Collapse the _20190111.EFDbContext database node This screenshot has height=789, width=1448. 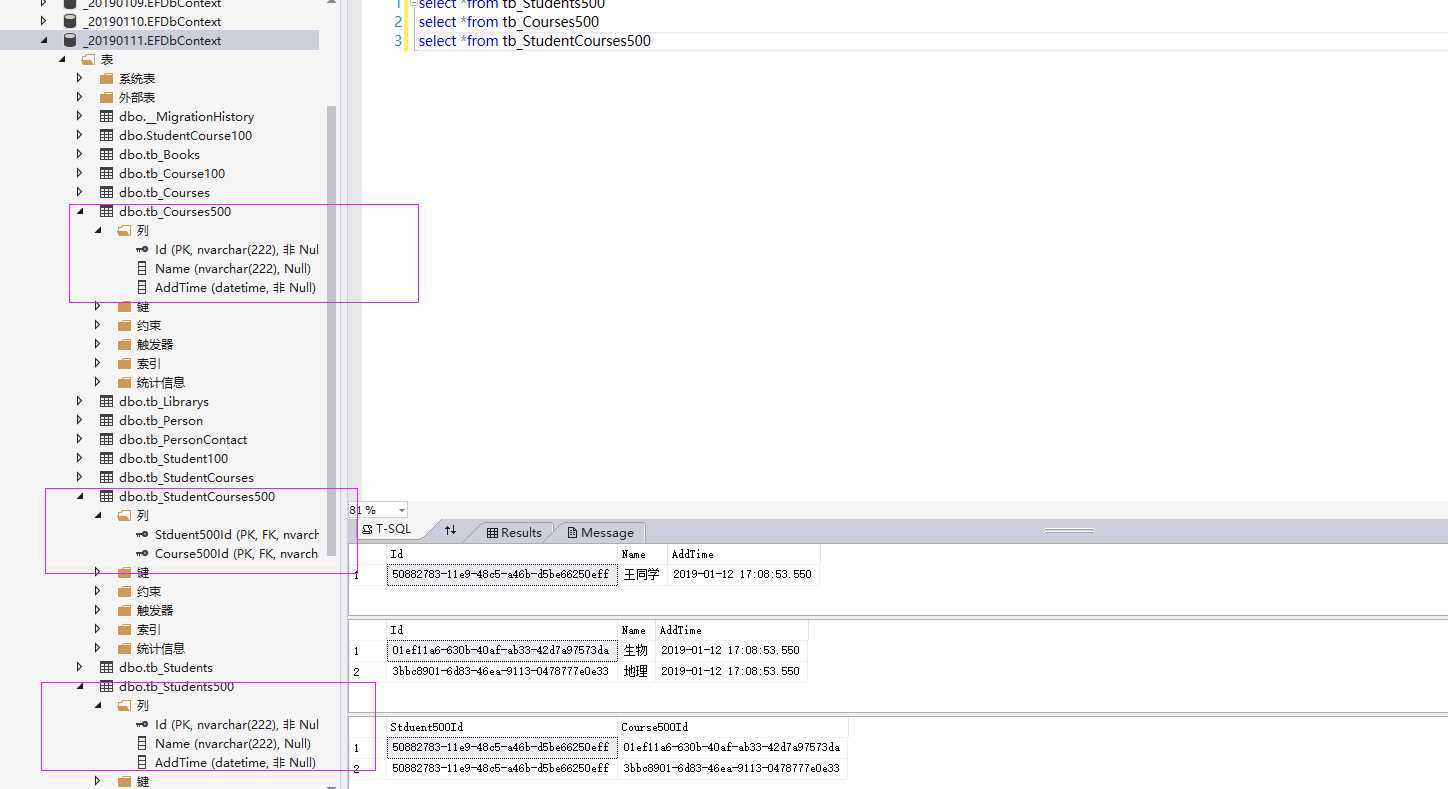(43, 40)
